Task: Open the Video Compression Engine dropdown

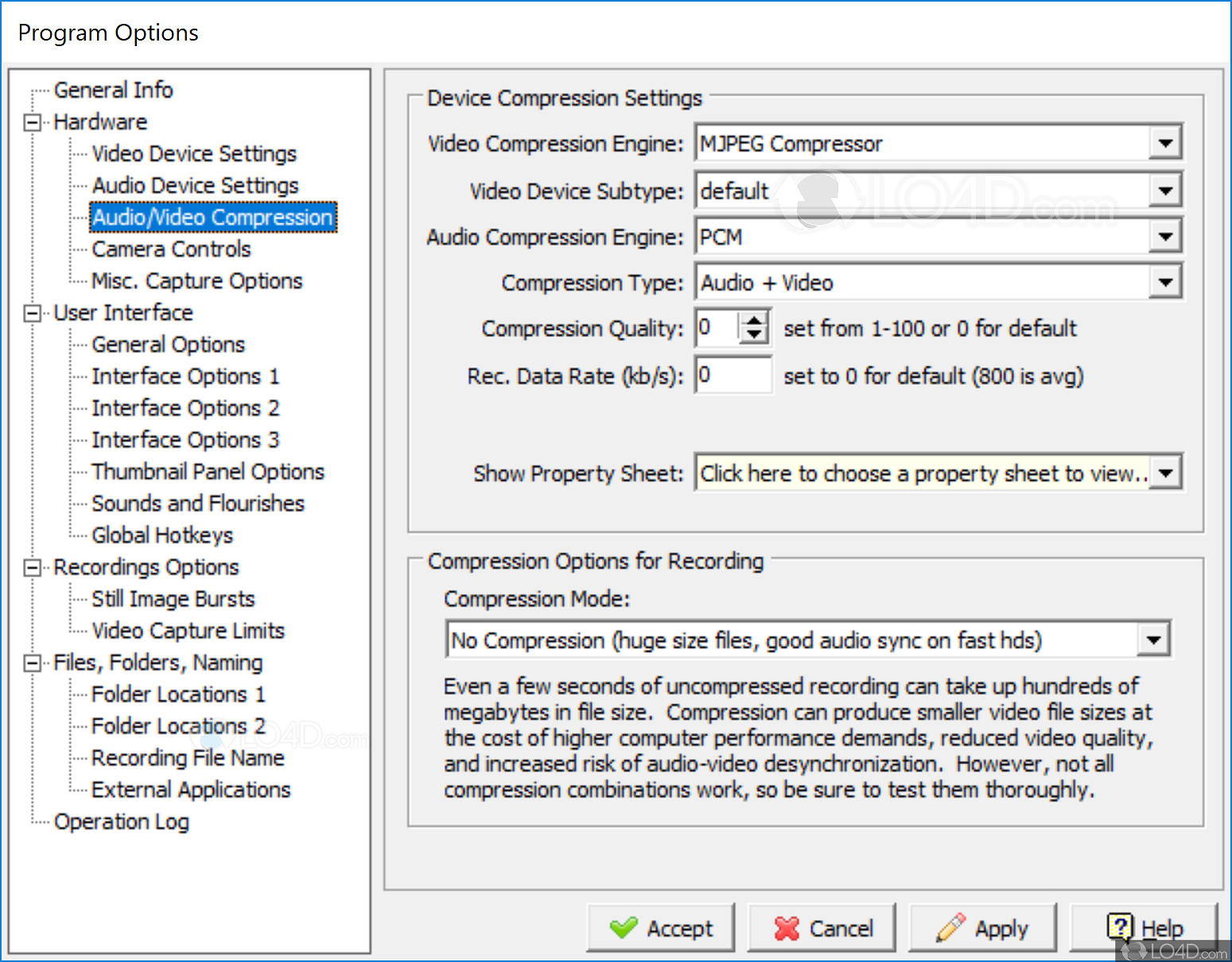Action: pos(1165,144)
